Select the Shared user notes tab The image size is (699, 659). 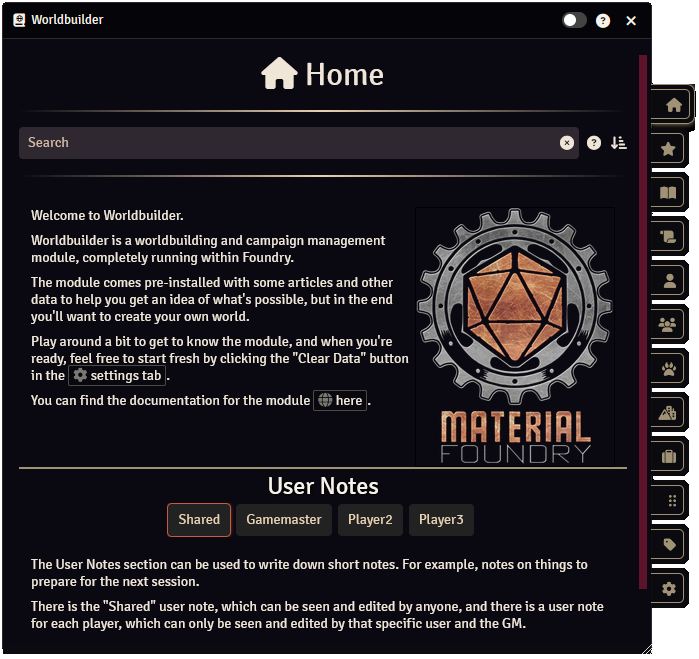tap(199, 519)
